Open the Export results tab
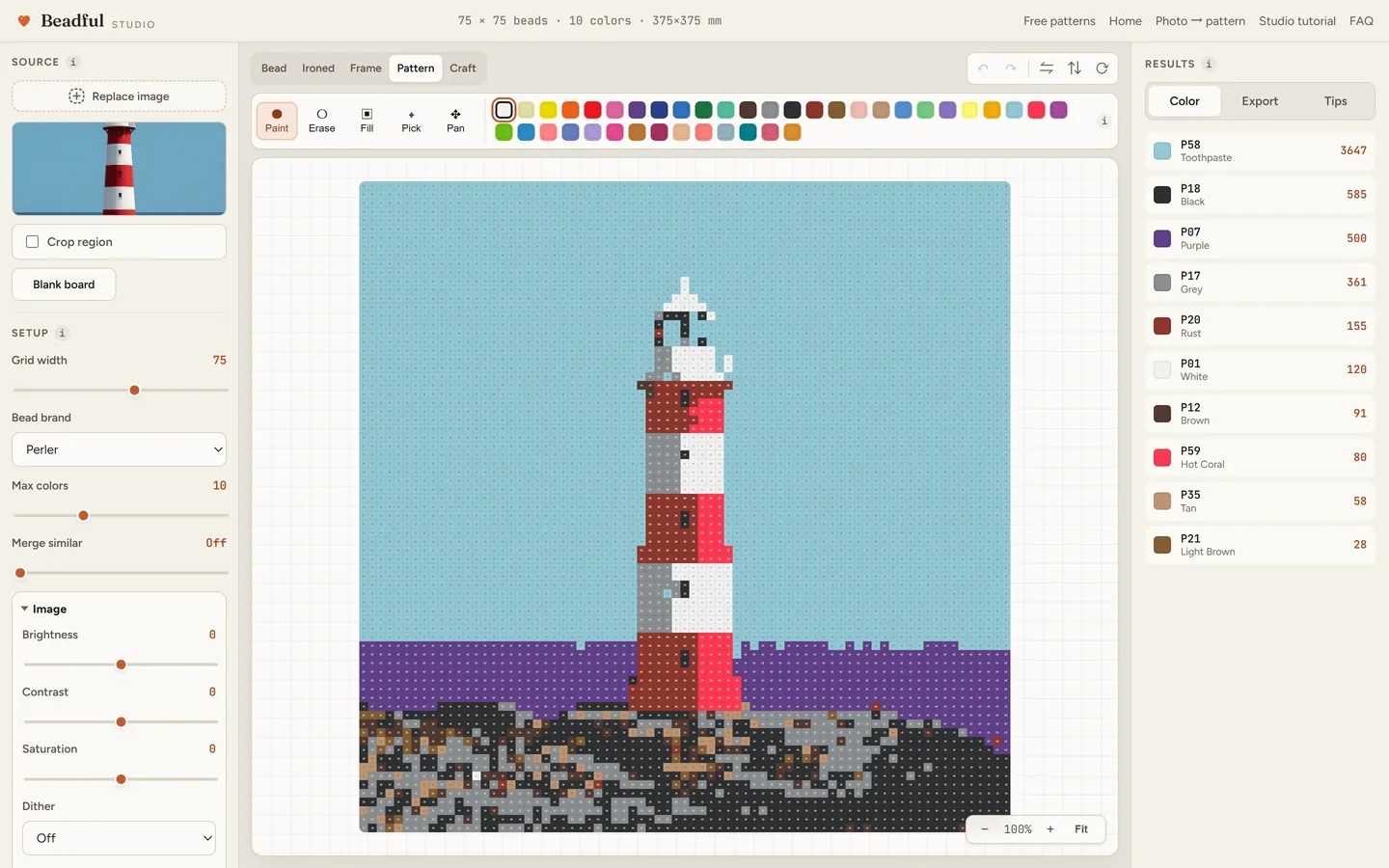The image size is (1389, 868). pyautogui.click(x=1260, y=101)
